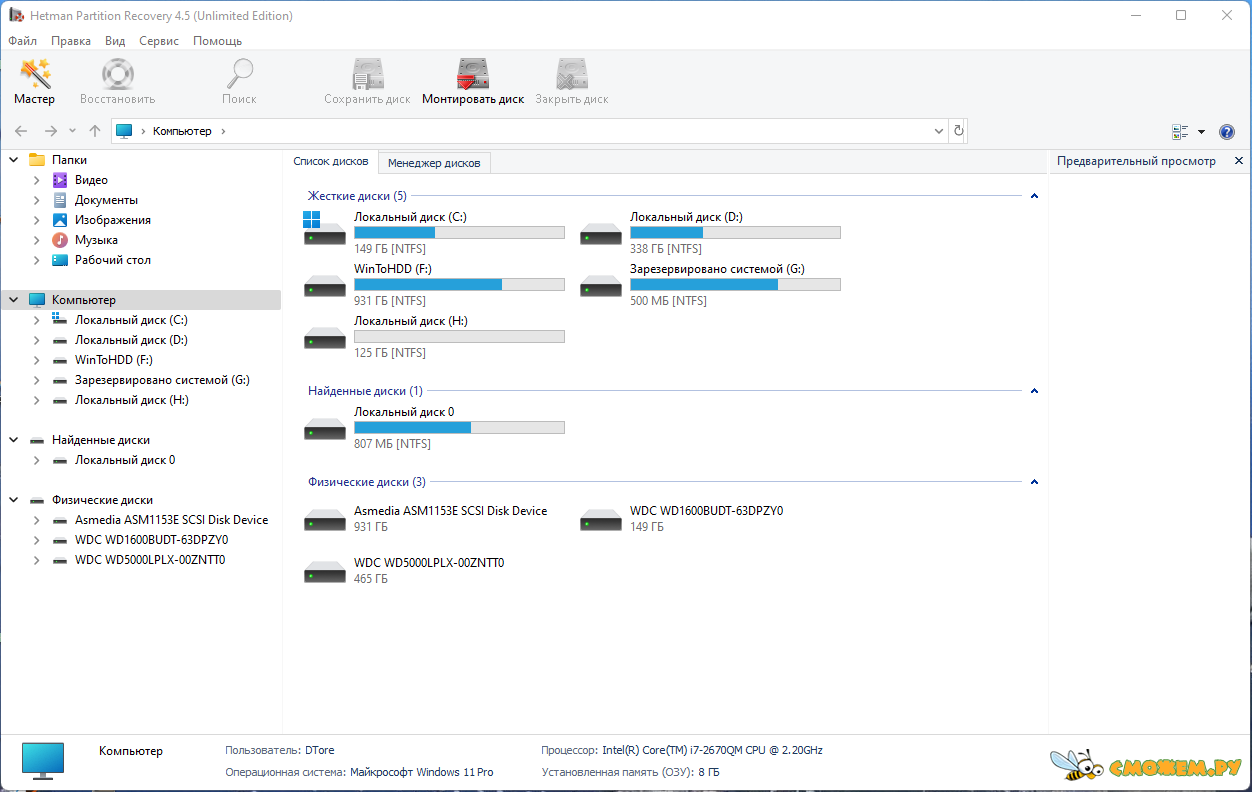Click the usage bar of disk C:
This screenshot has width=1252, height=792.
point(459,233)
